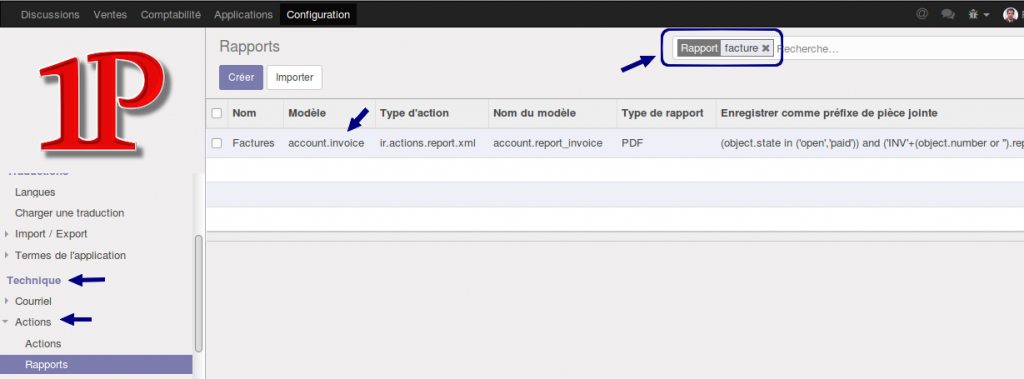Open the debug bug menu
The image size is (1024, 379).
[x=978, y=14]
